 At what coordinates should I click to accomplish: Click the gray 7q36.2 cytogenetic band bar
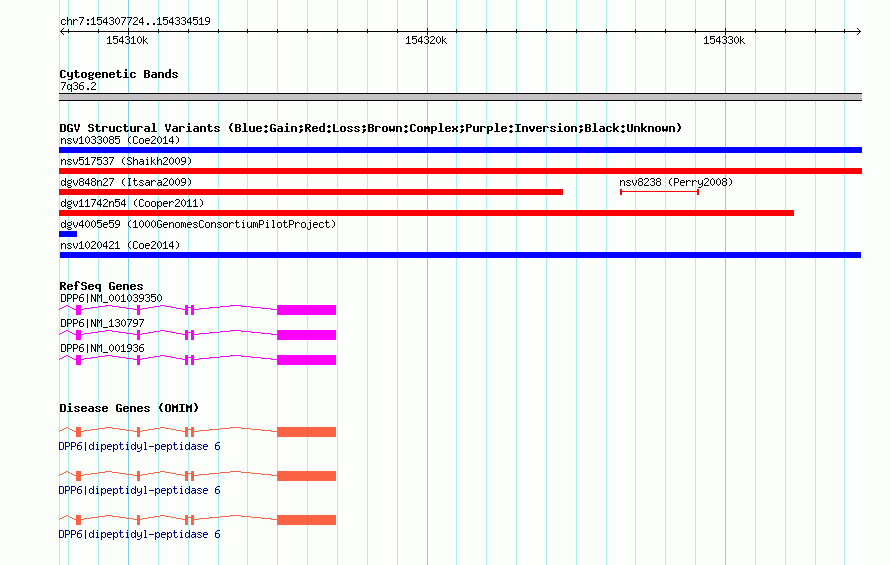click(x=460, y=97)
